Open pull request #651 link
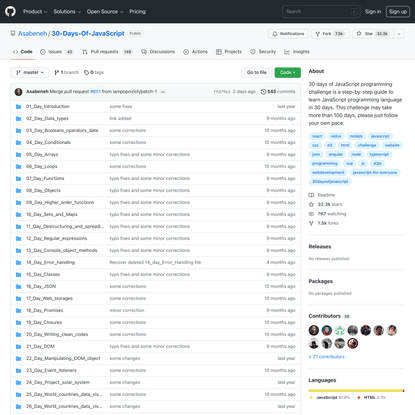Image resolution: width=415 pixels, height=415 pixels. pyautogui.click(x=95, y=92)
